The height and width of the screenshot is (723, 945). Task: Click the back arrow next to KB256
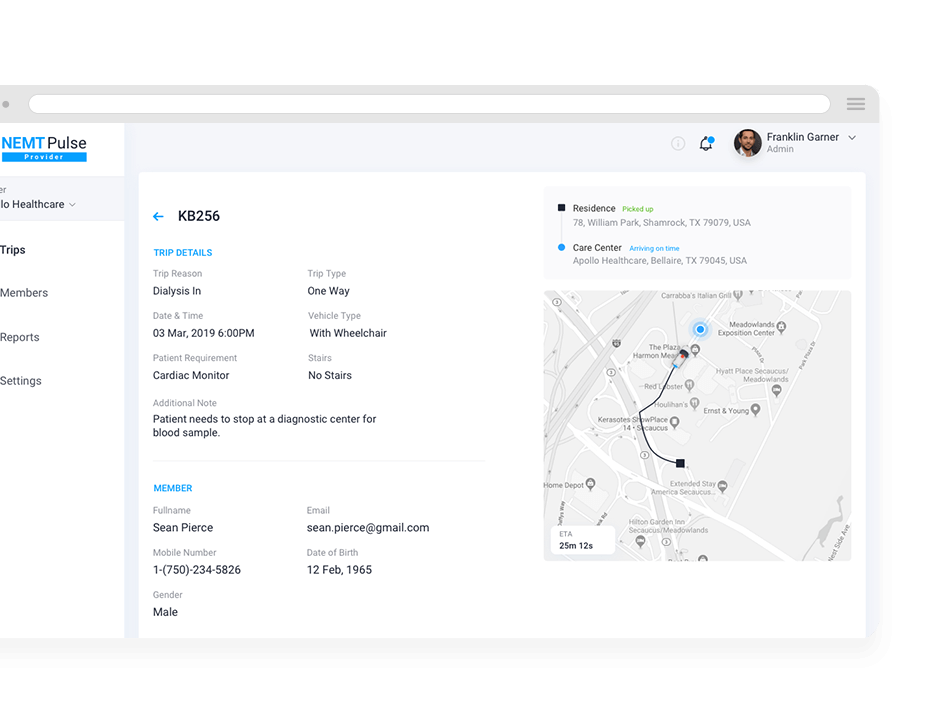pos(158,216)
